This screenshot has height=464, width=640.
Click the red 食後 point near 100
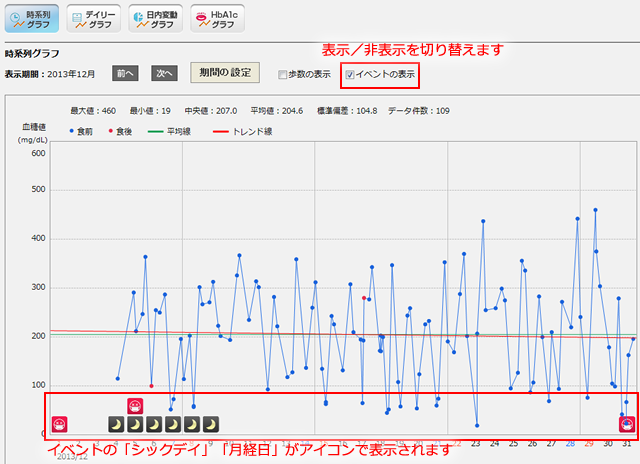pos(151,386)
